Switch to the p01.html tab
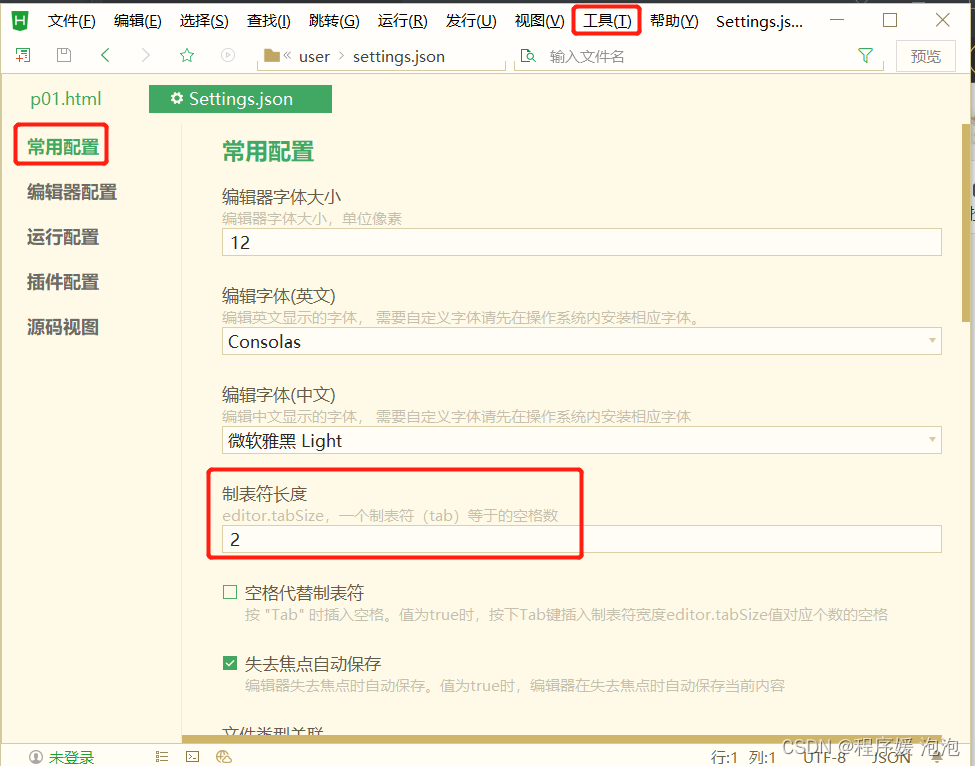This screenshot has width=975, height=766. point(66,99)
